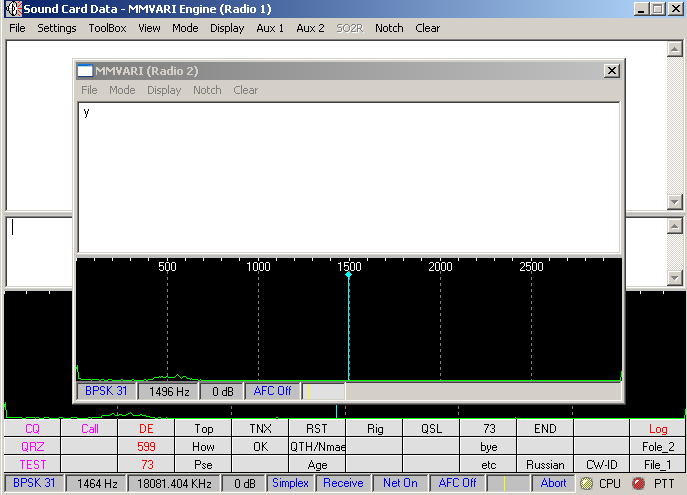Click the Top macro button

click(203, 428)
